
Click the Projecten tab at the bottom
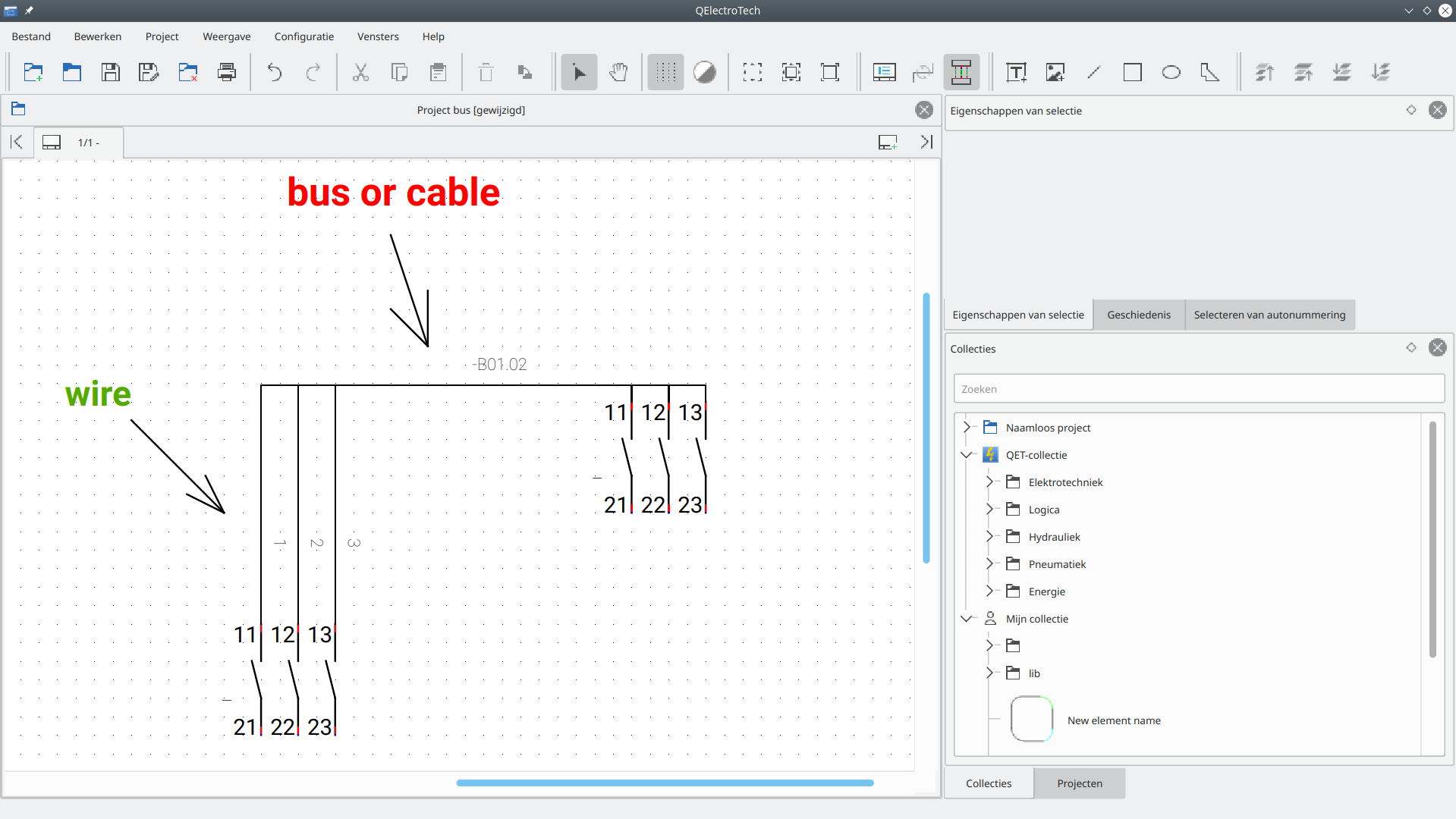[x=1079, y=783]
